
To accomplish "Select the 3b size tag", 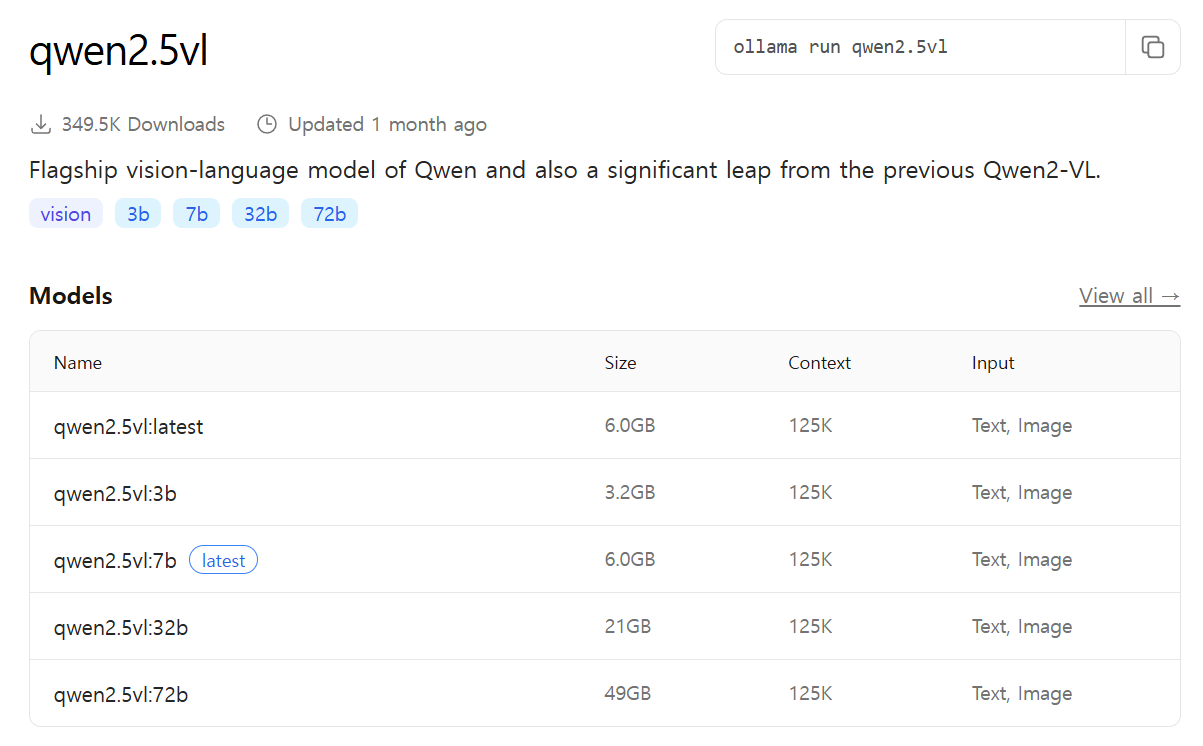I will (138, 214).
